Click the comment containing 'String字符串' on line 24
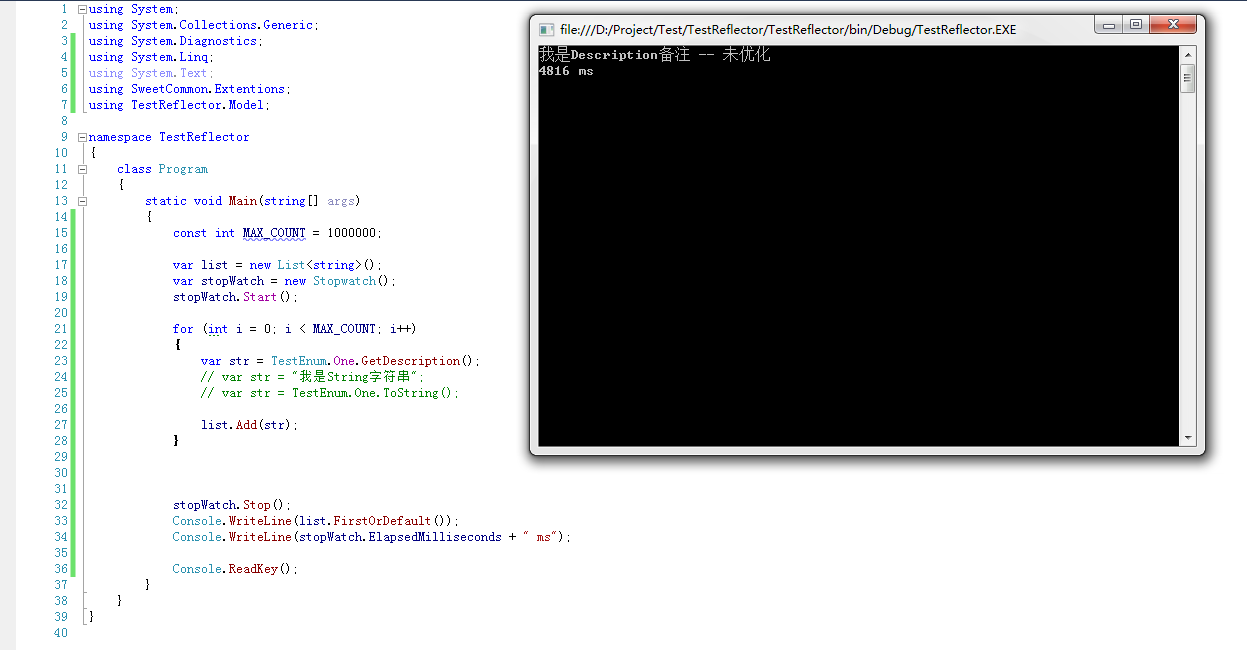The width and height of the screenshot is (1247, 650). pyautogui.click(x=313, y=377)
